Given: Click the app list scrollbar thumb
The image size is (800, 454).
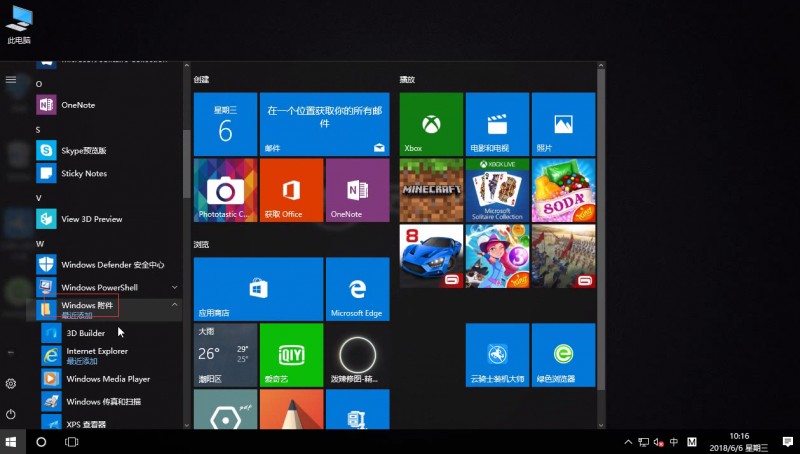Looking at the screenshot, I should [x=186, y=163].
